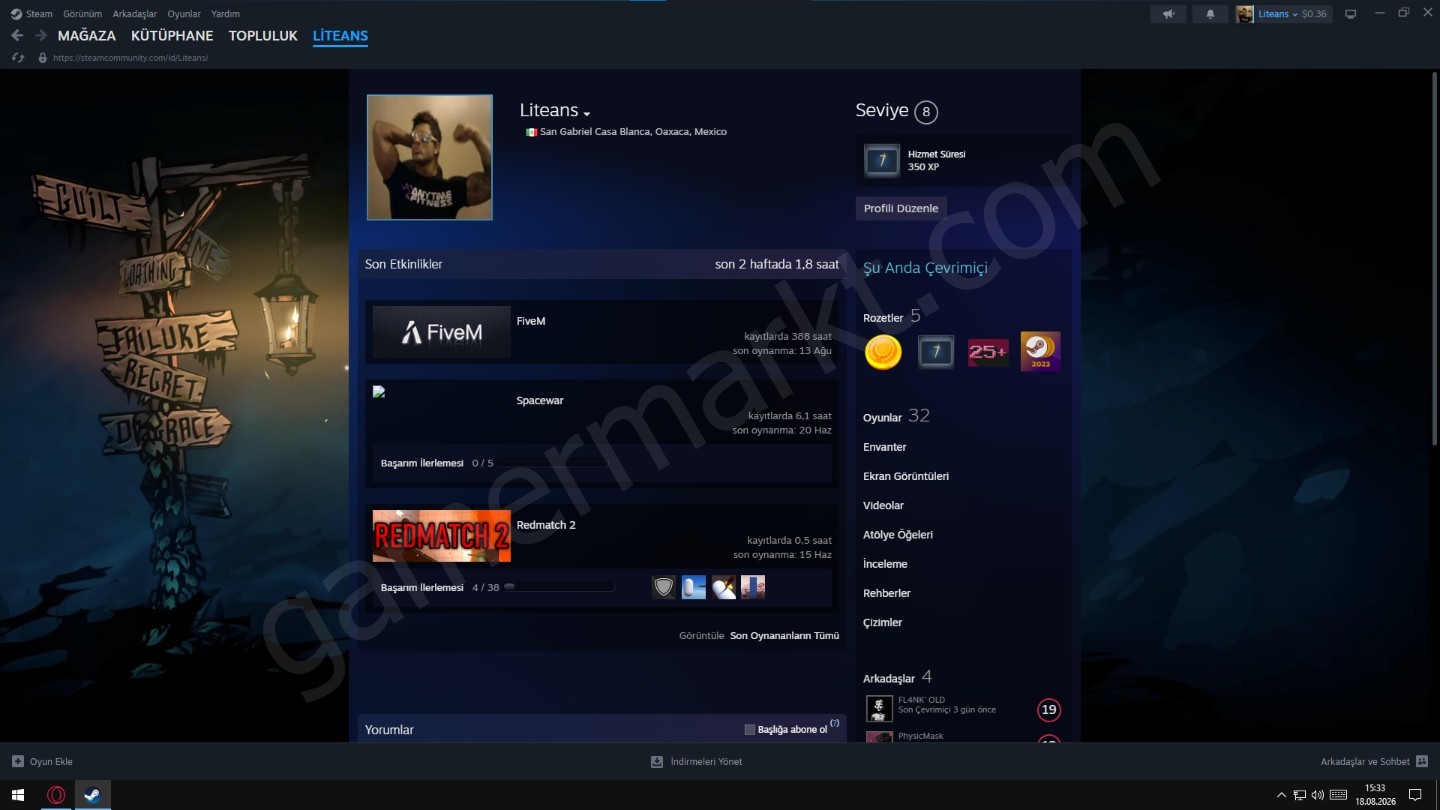Show hidden system tray icons

pyautogui.click(x=1282, y=795)
